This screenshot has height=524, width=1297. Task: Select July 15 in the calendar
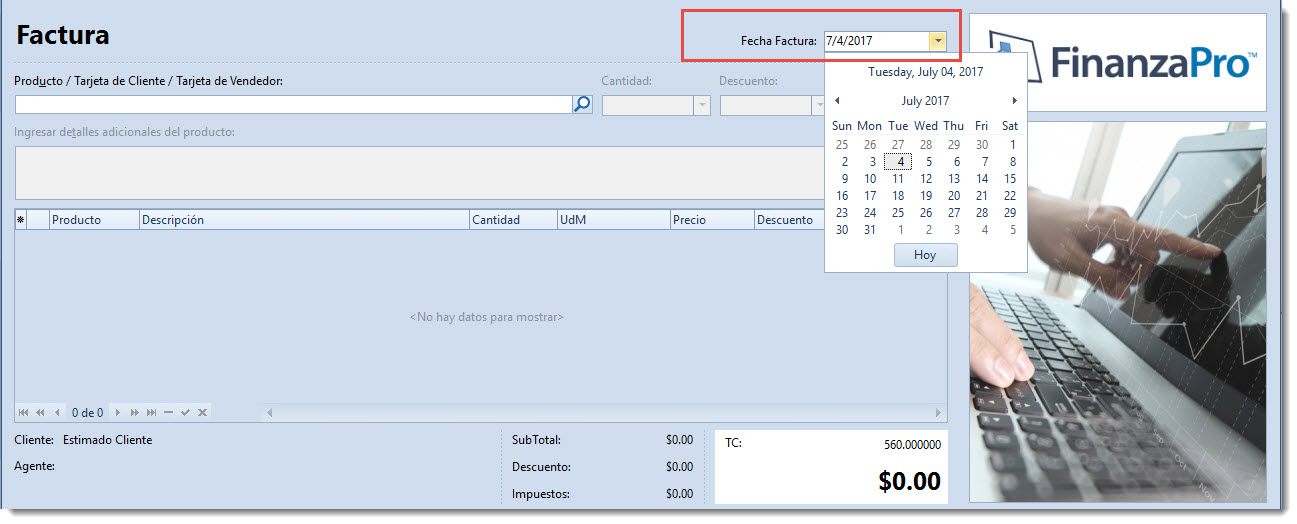pos(1010,179)
